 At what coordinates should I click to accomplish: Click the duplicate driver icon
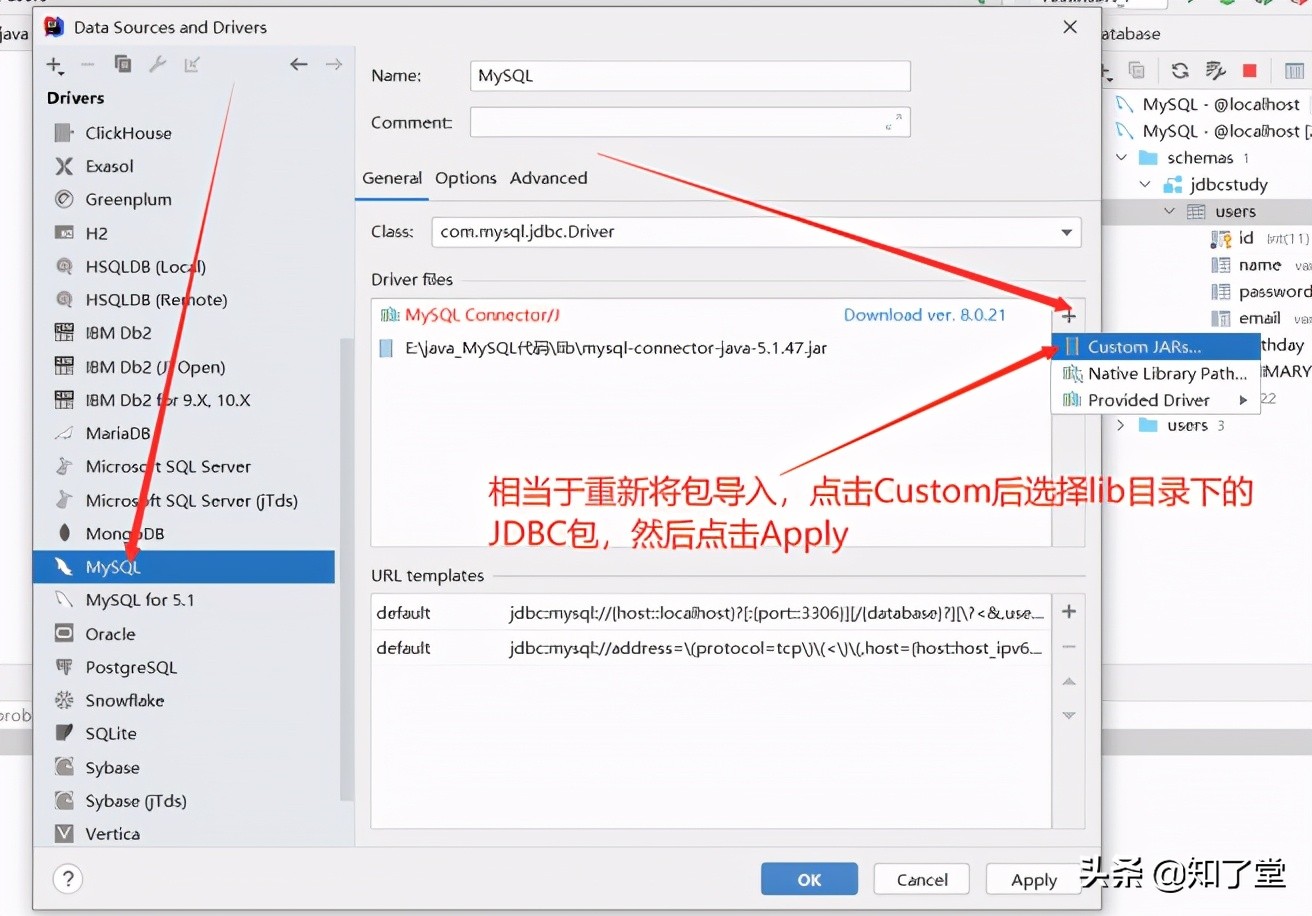pos(123,65)
